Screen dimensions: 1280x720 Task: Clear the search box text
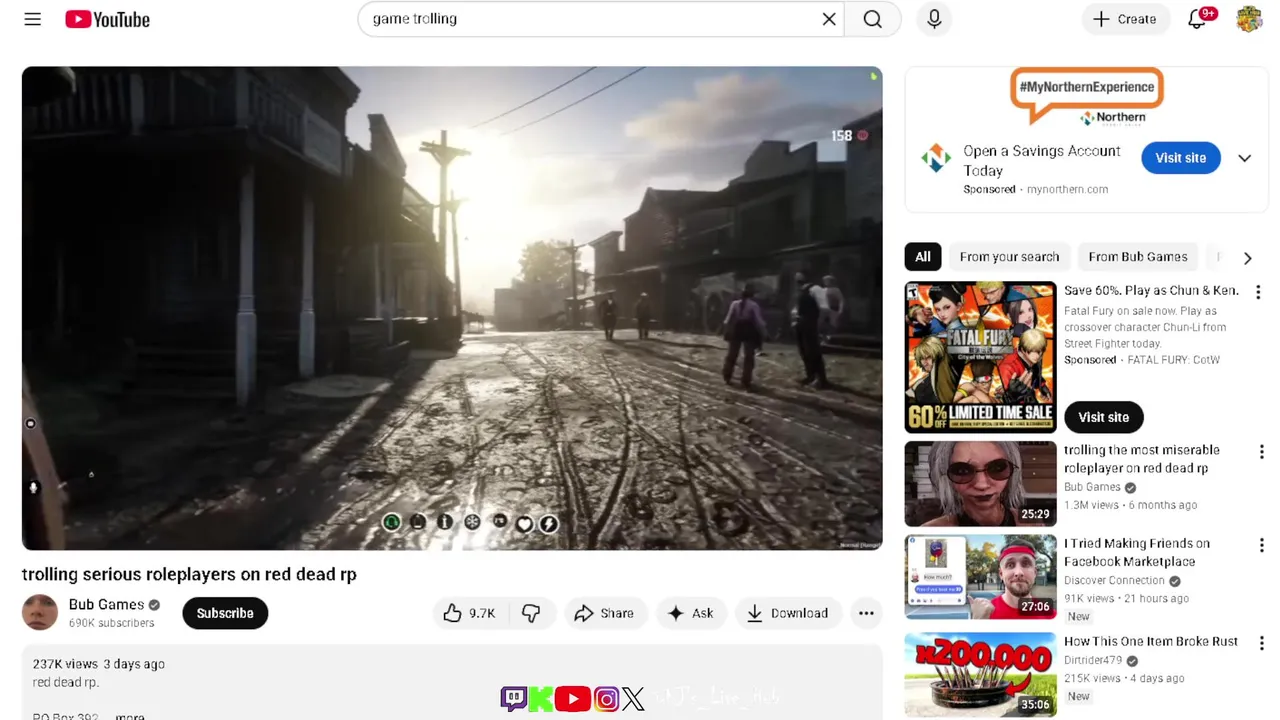pyautogui.click(x=829, y=19)
